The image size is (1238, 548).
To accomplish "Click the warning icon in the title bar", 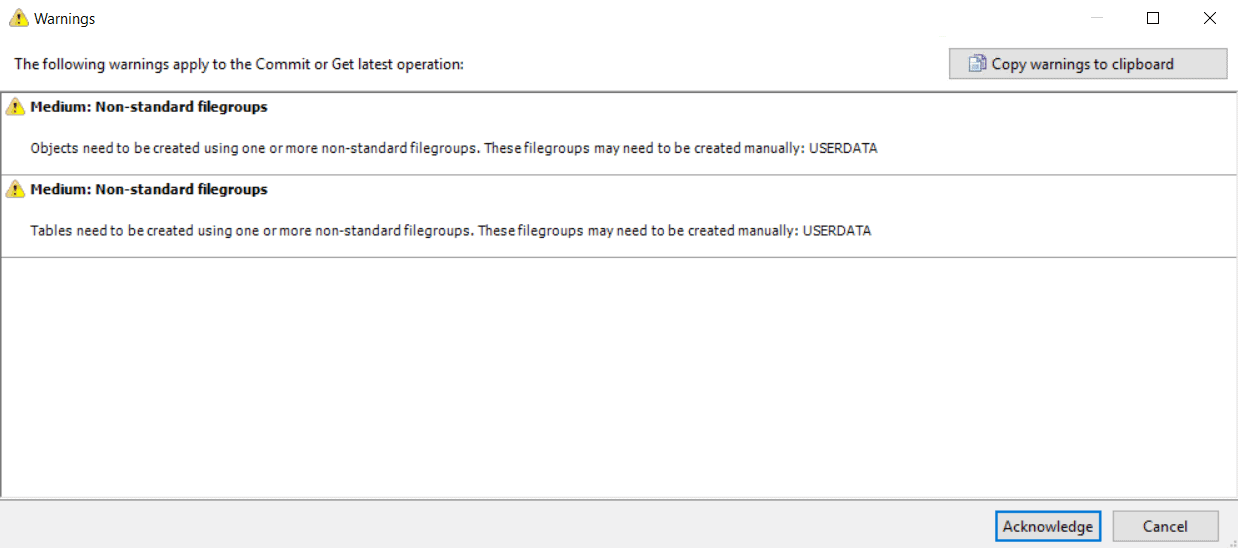I will coord(18,18).
